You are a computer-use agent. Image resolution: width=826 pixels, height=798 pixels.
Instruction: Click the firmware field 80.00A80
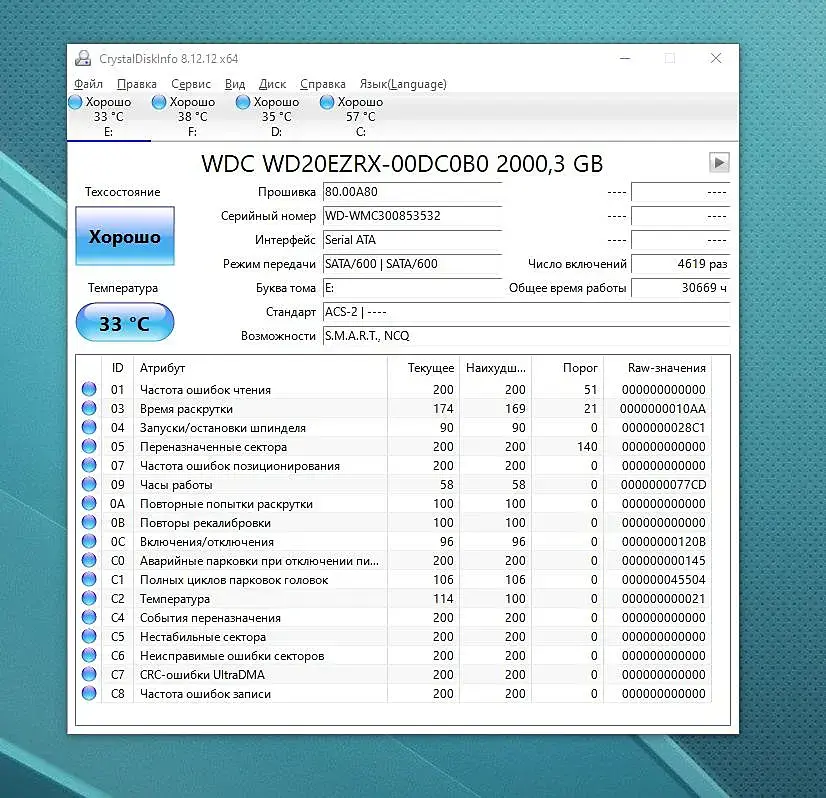click(x=412, y=192)
